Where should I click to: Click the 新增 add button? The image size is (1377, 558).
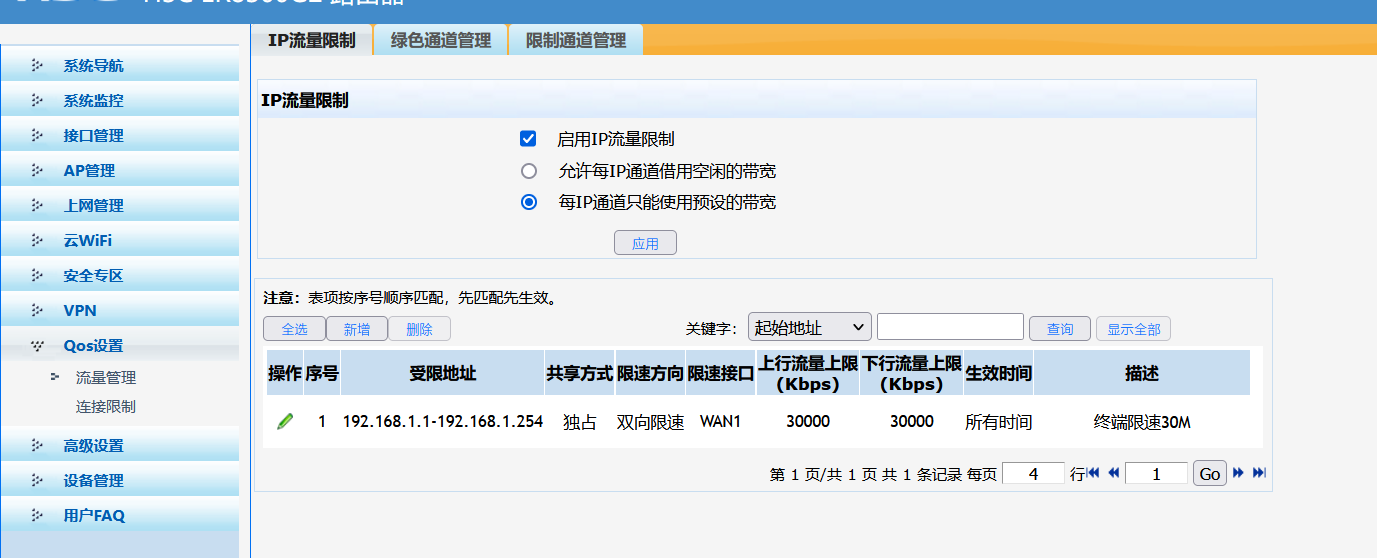[x=357, y=329]
